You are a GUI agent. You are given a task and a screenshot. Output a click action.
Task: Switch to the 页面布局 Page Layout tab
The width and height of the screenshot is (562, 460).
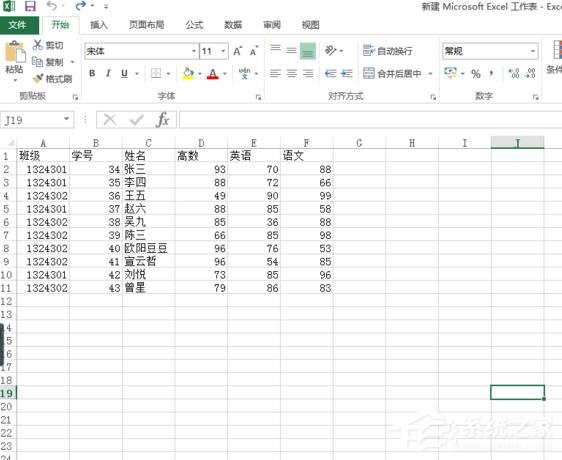(x=147, y=25)
